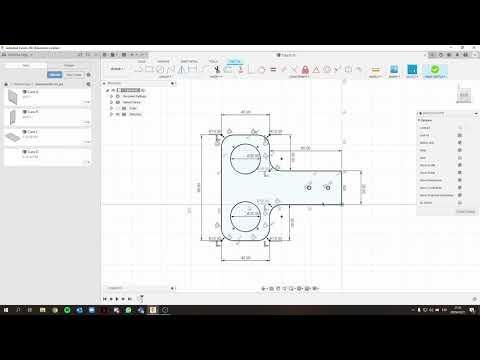Click the Look At icon in Sketch Palette

pyautogui.click(x=460, y=135)
